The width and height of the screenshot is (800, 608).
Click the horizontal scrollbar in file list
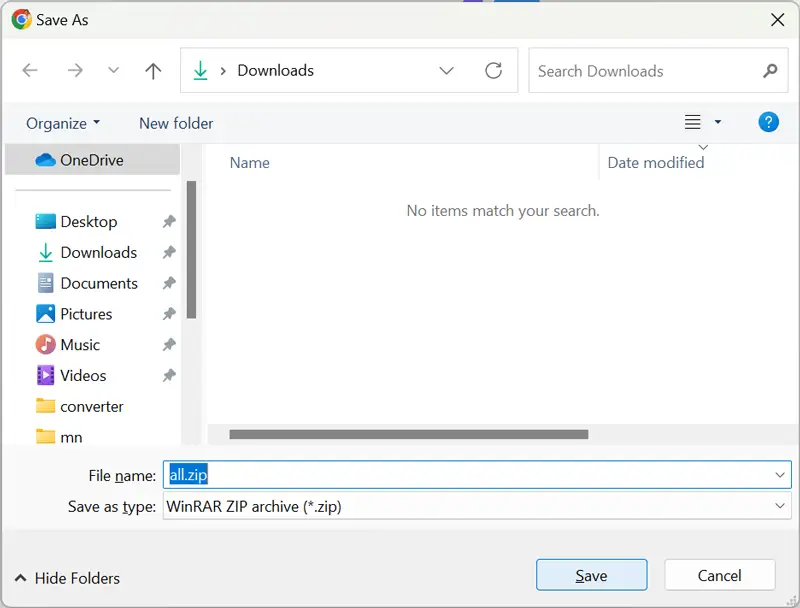tap(408, 434)
